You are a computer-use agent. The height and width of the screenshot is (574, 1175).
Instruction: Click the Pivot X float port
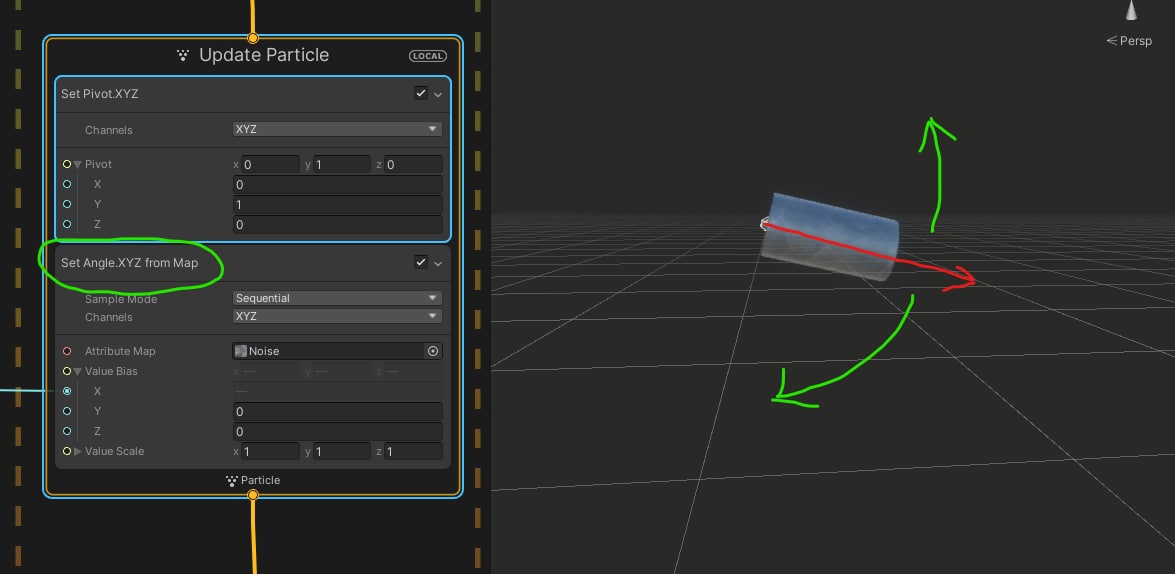(67, 184)
